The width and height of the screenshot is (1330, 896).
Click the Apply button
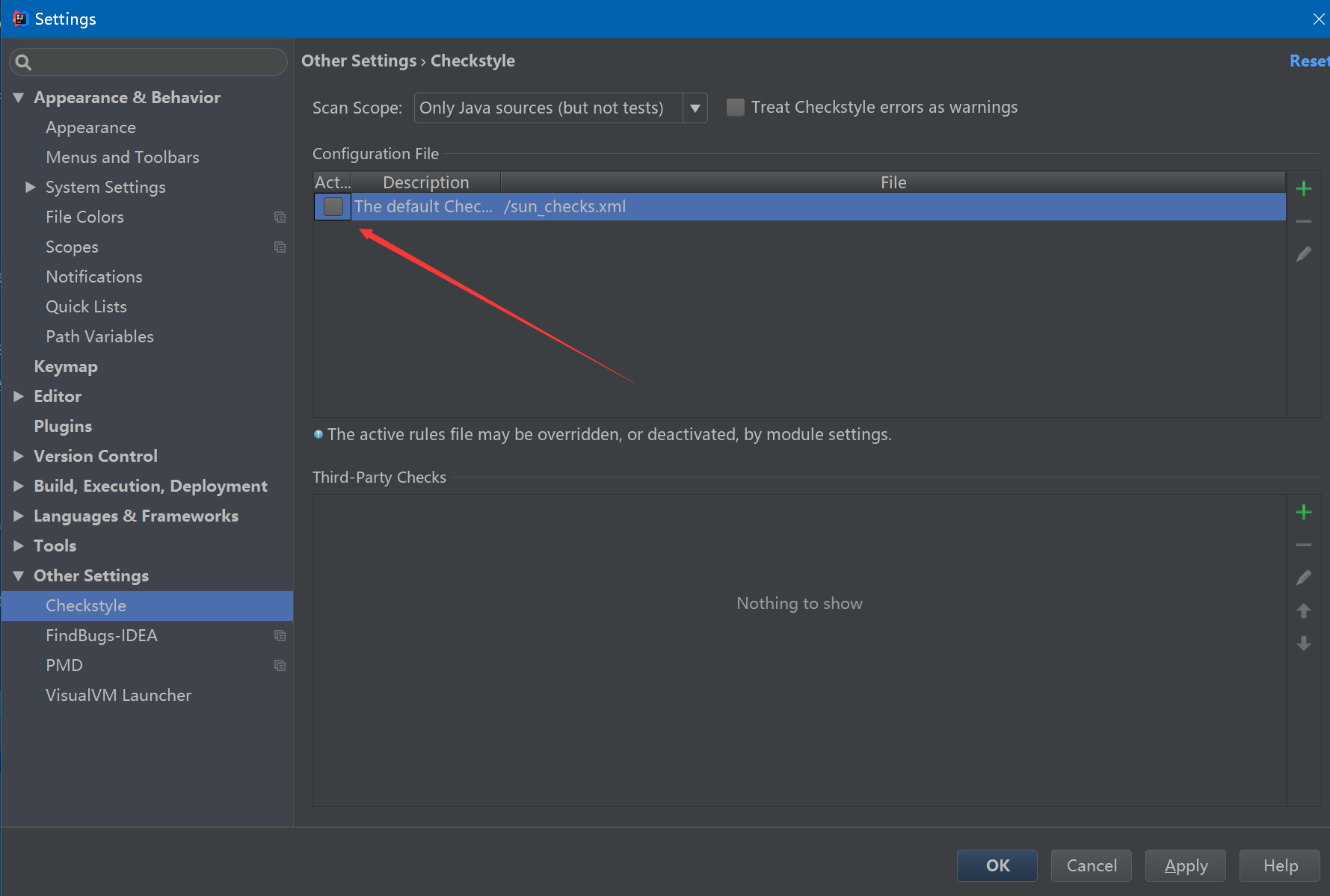(x=1186, y=865)
